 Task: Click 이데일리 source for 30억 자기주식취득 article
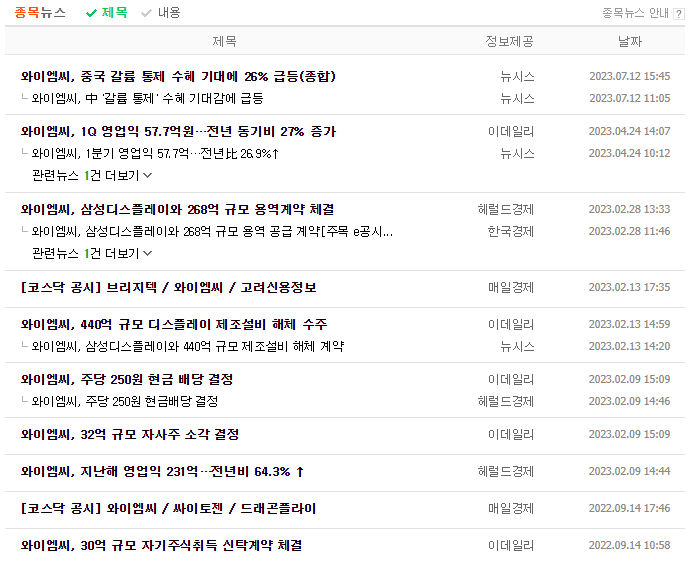[511, 545]
